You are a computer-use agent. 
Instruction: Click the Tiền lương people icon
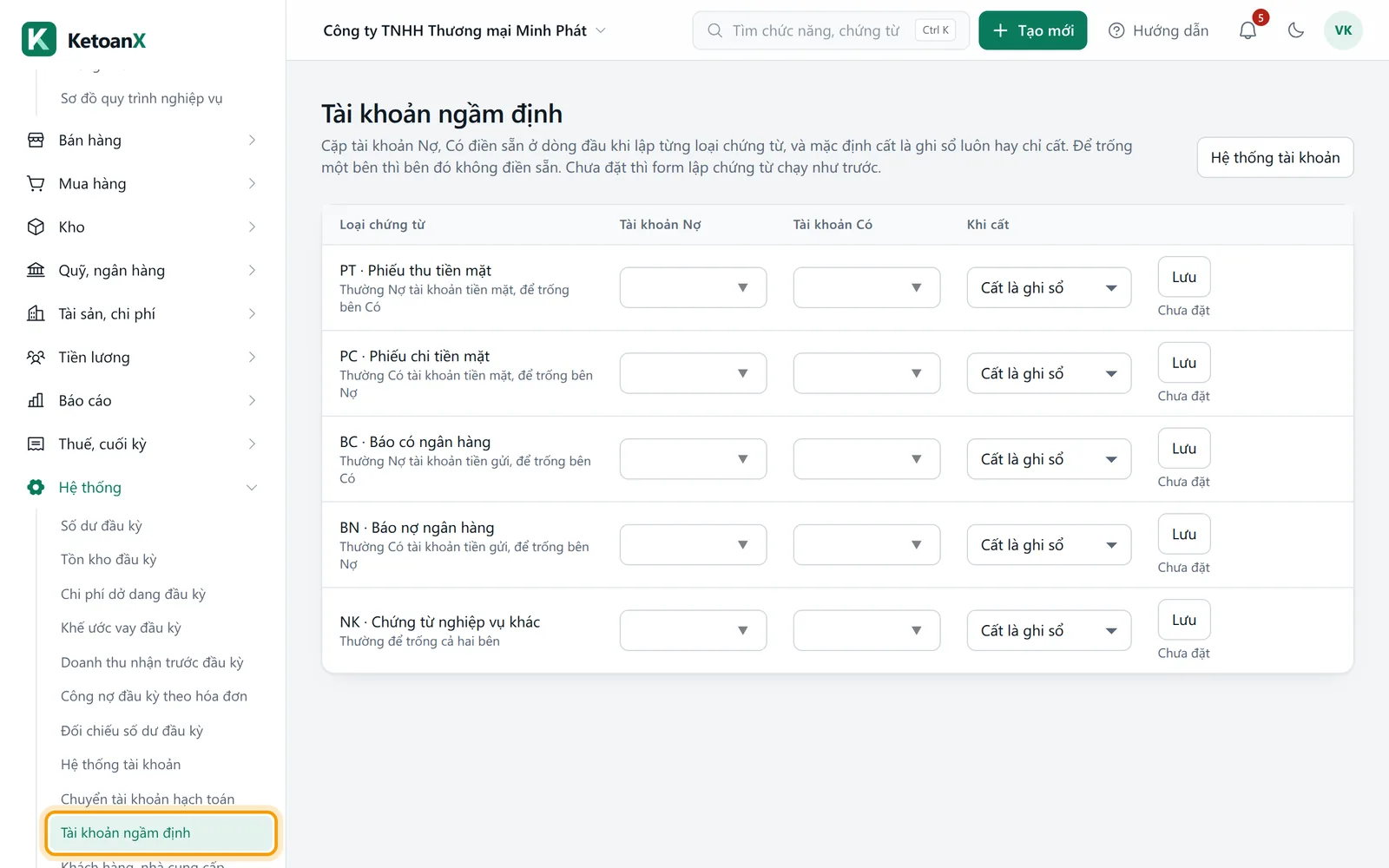click(x=36, y=357)
